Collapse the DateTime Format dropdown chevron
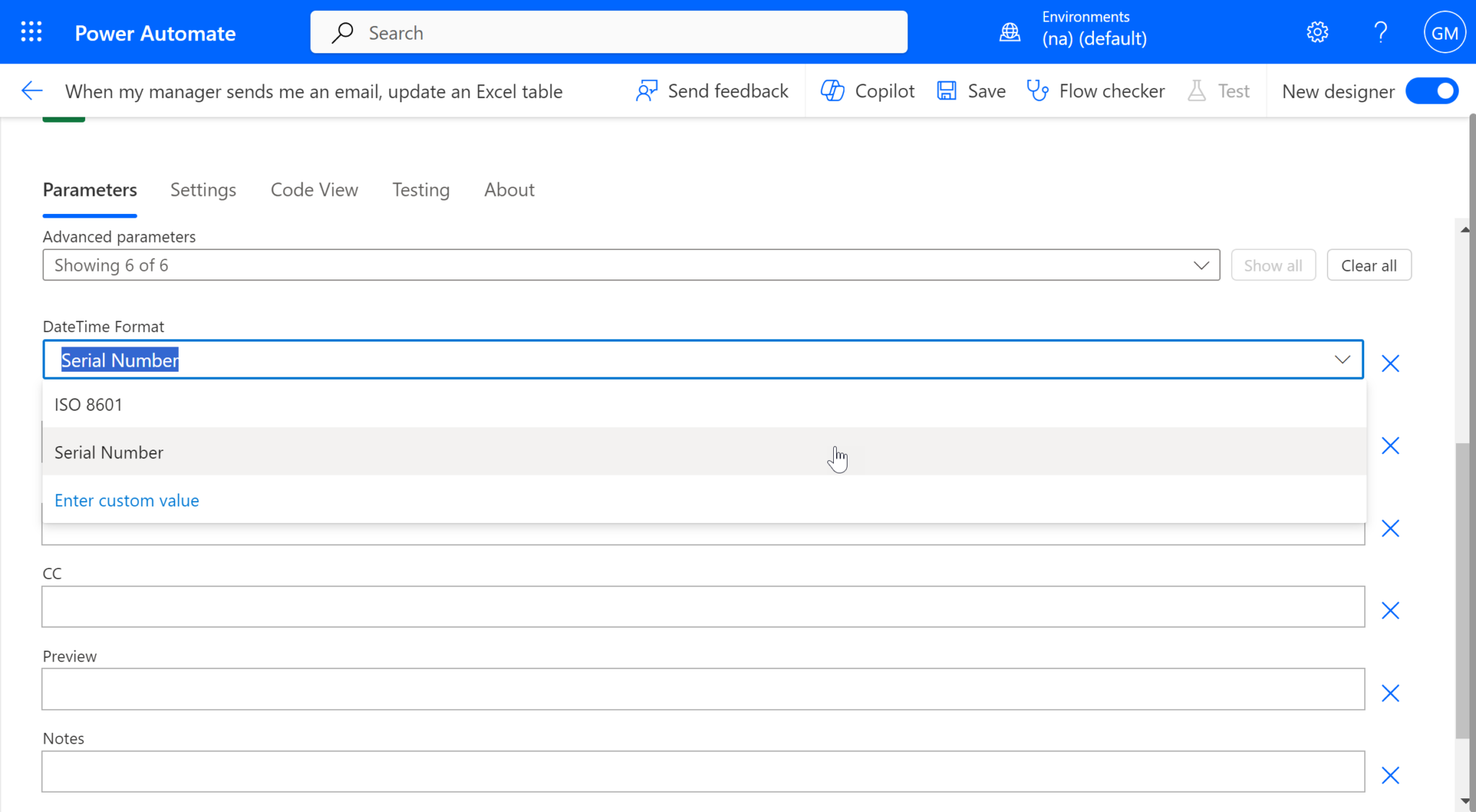 [x=1341, y=360]
